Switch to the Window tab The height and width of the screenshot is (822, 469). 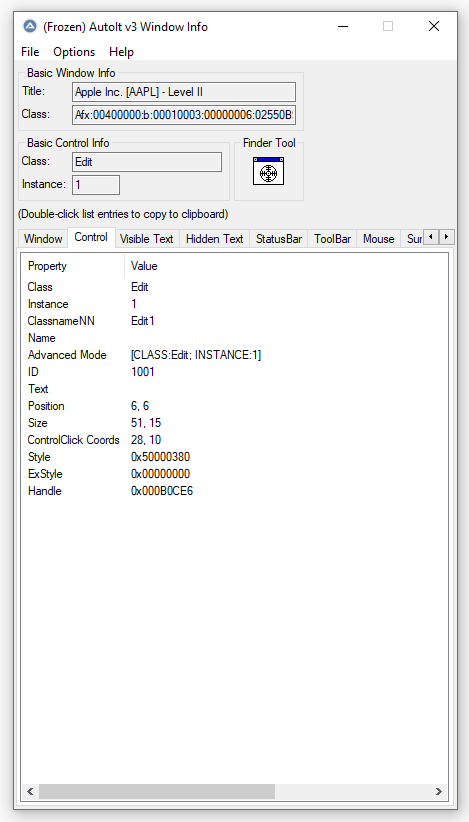coord(43,239)
